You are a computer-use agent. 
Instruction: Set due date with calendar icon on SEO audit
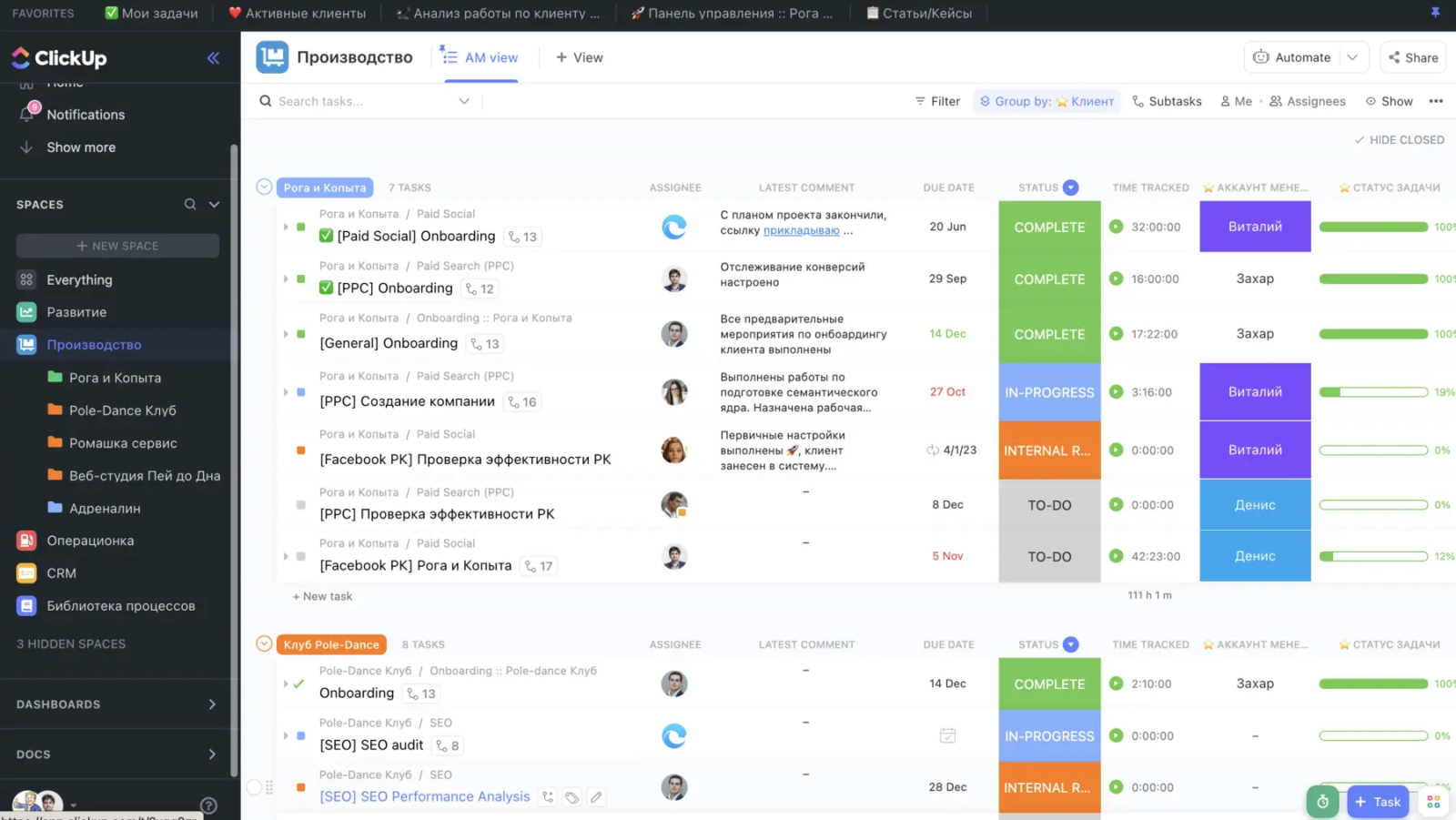947,735
